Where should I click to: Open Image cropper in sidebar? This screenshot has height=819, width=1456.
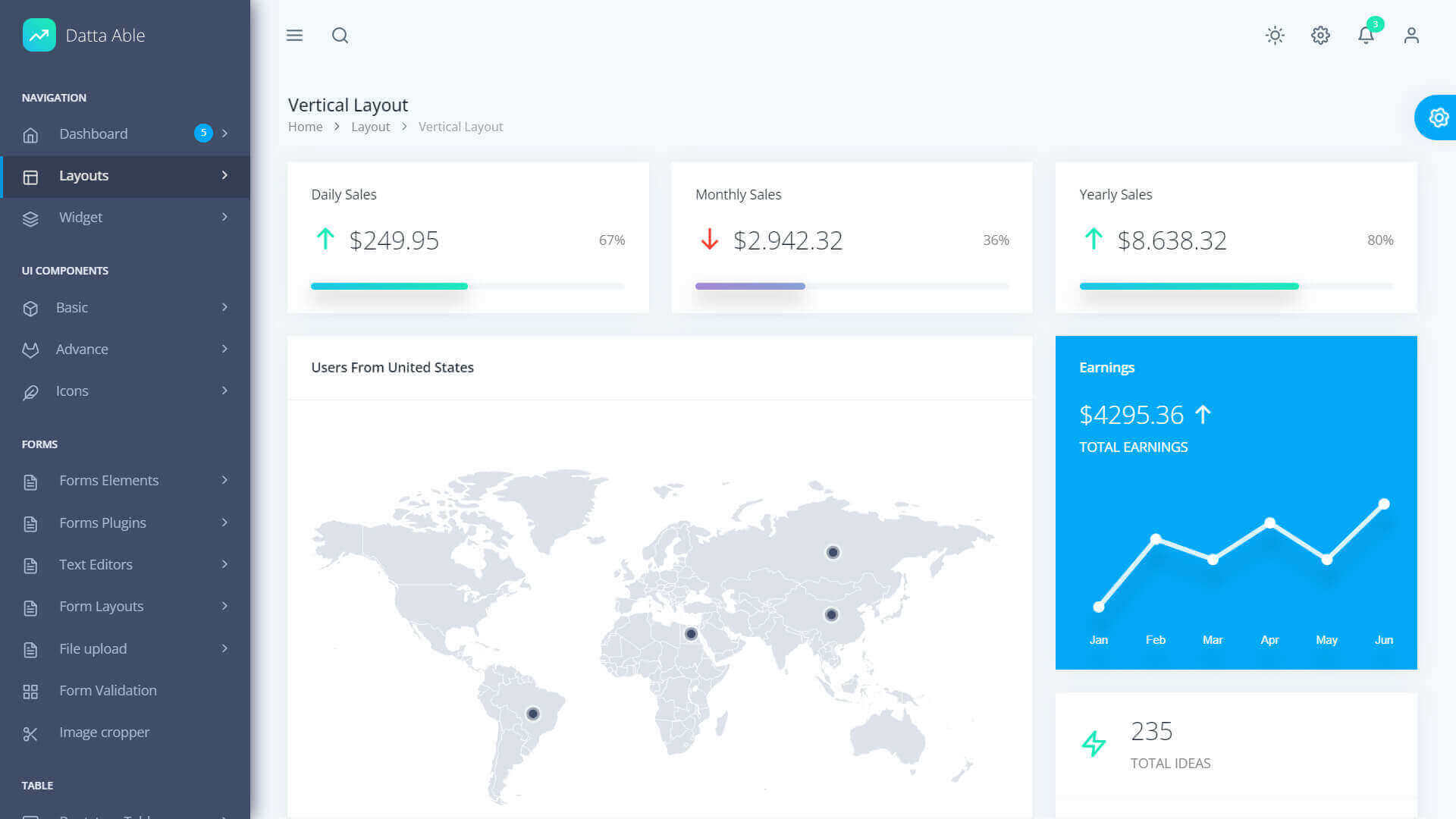click(104, 733)
